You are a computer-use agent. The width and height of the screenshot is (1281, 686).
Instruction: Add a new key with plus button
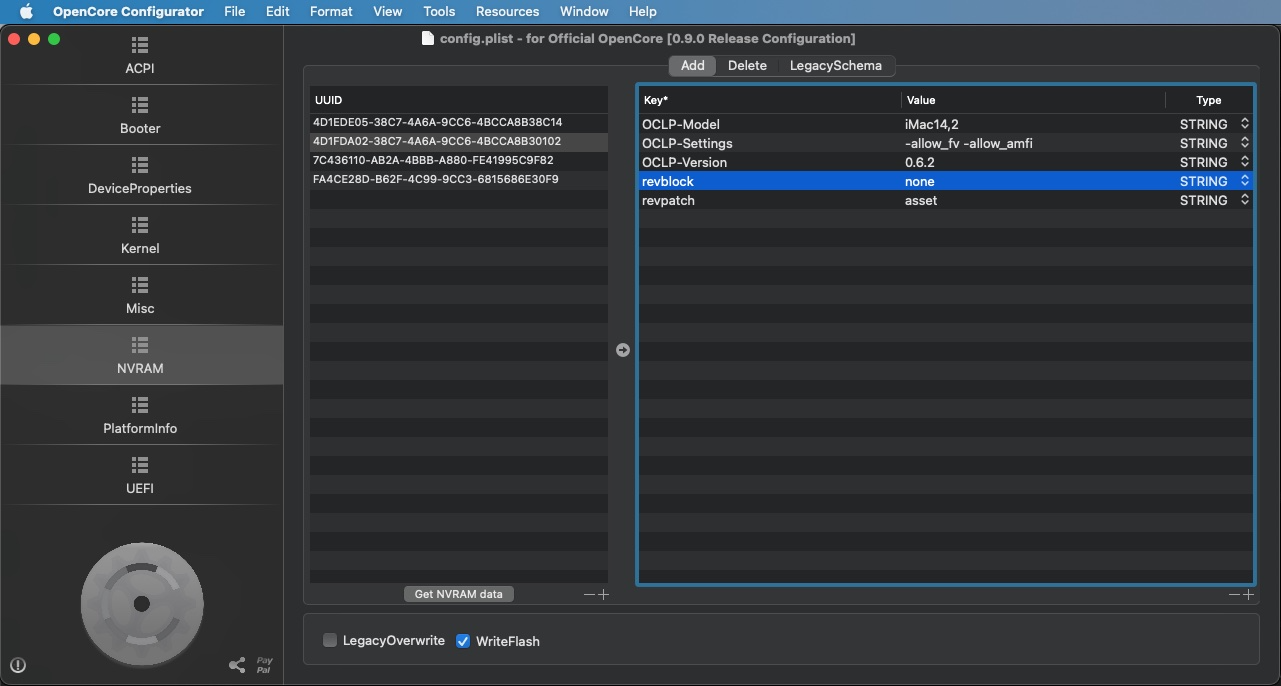click(x=1248, y=594)
